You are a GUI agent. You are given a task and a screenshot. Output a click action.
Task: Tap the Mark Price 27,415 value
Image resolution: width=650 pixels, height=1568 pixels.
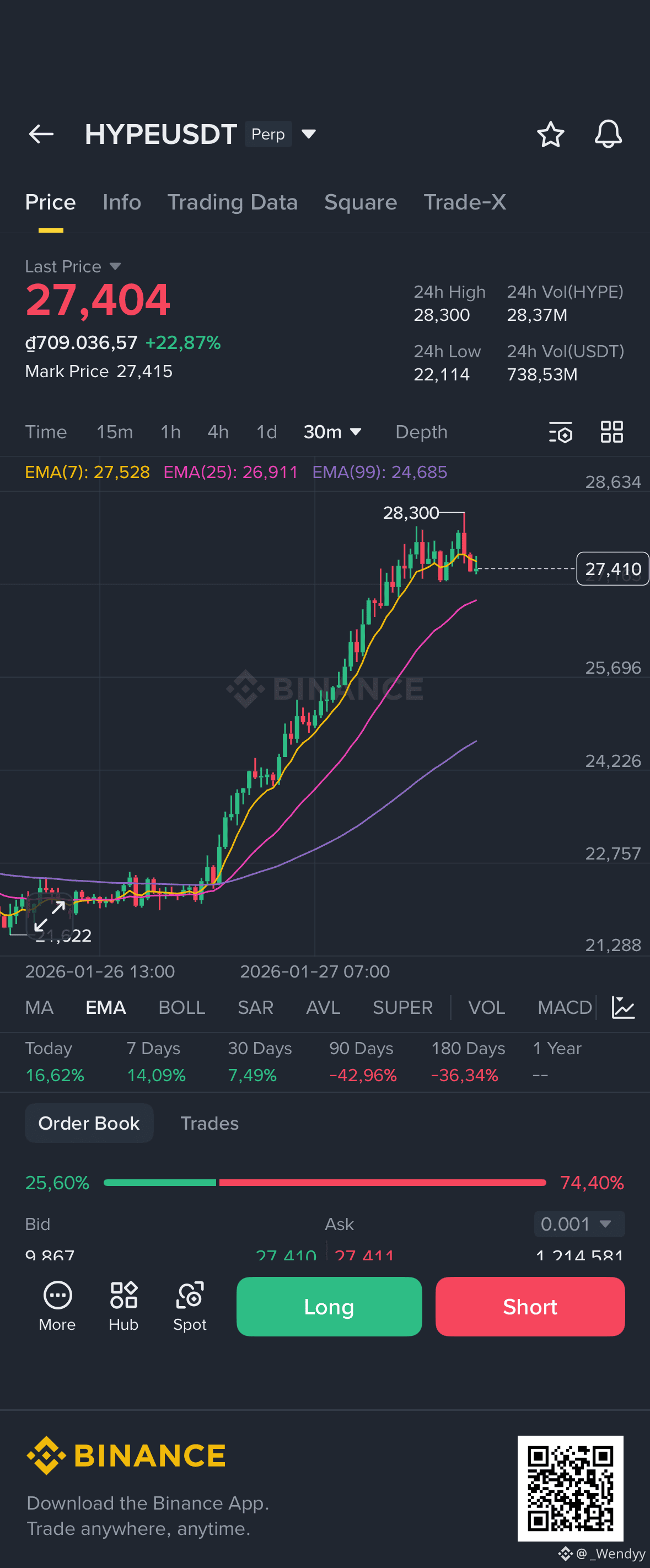click(x=145, y=371)
